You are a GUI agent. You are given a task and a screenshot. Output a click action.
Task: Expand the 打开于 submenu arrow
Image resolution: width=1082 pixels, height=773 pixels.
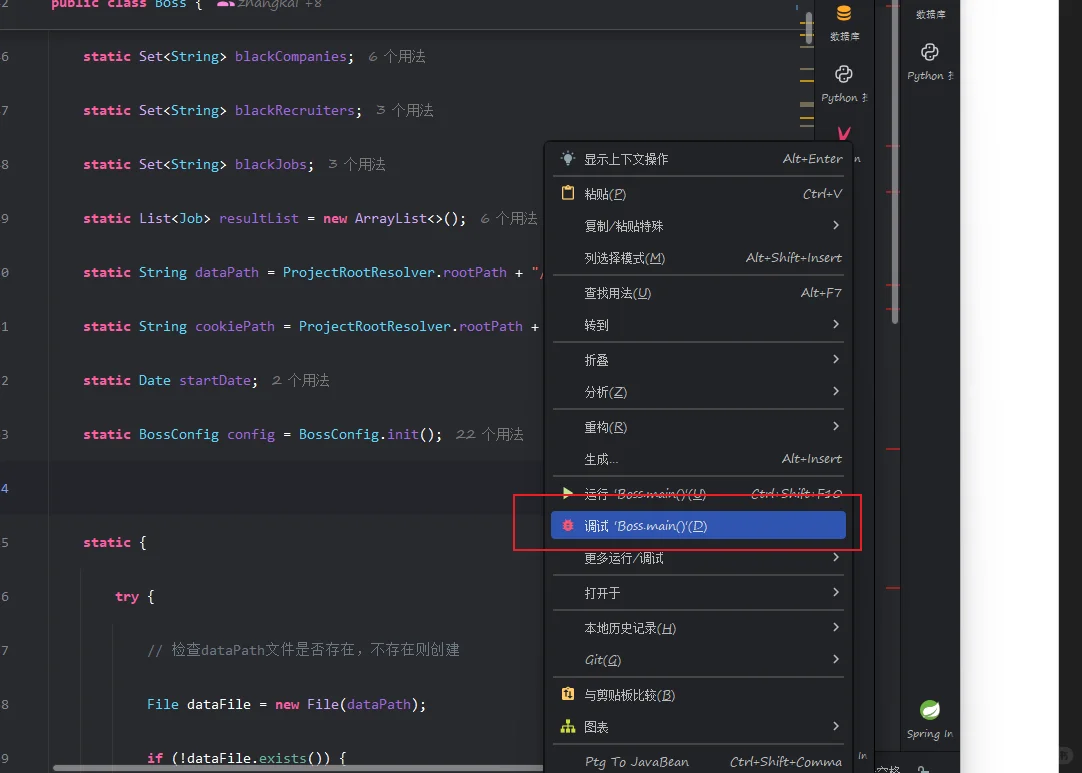(836, 592)
